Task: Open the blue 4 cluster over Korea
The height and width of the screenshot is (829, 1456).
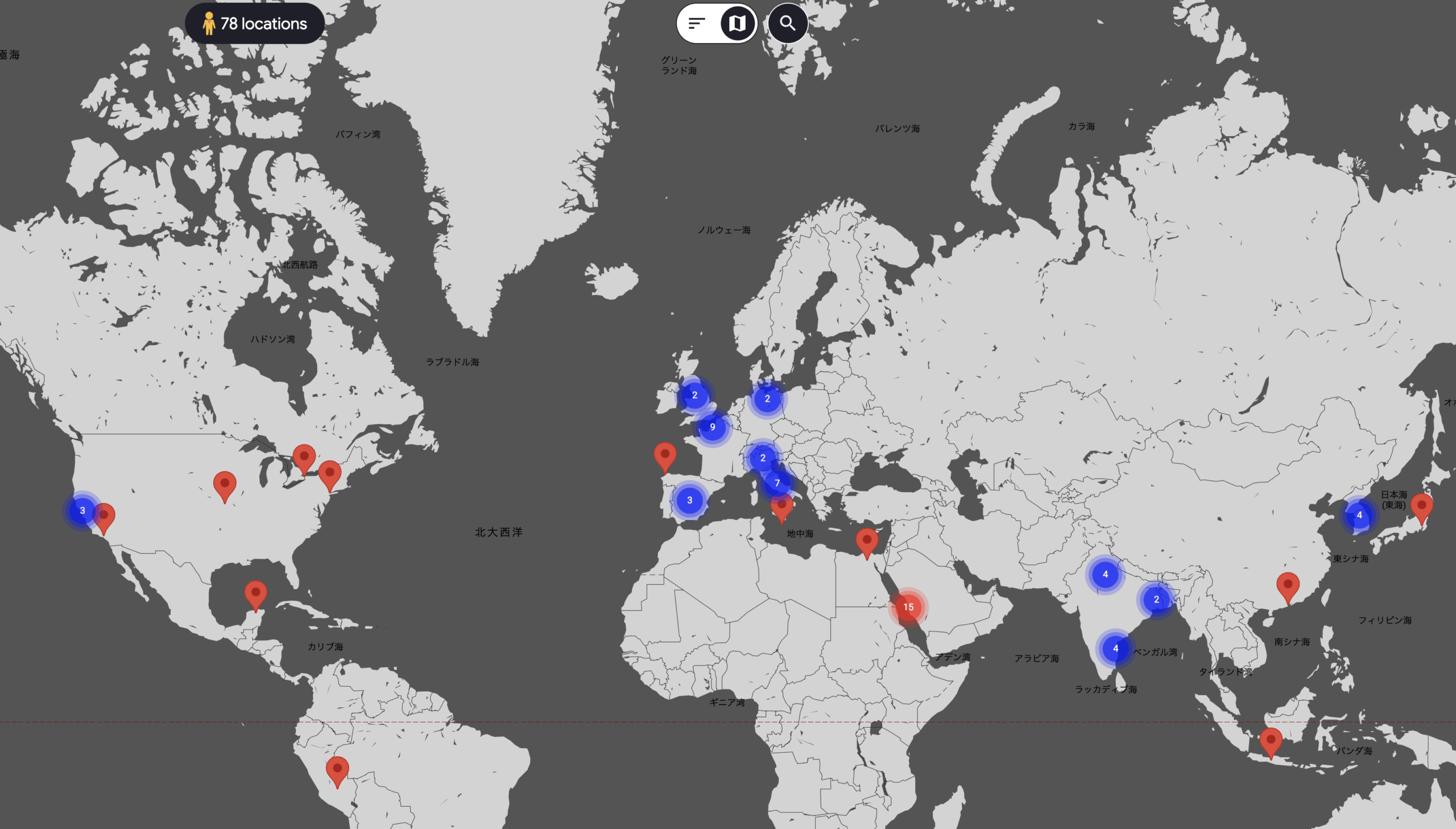Action: click(1359, 515)
